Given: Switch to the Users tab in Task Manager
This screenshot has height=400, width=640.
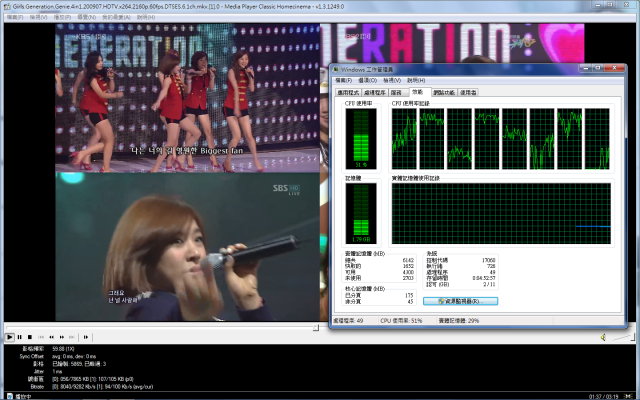Looking at the screenshot, I should (x=468, y=93).
